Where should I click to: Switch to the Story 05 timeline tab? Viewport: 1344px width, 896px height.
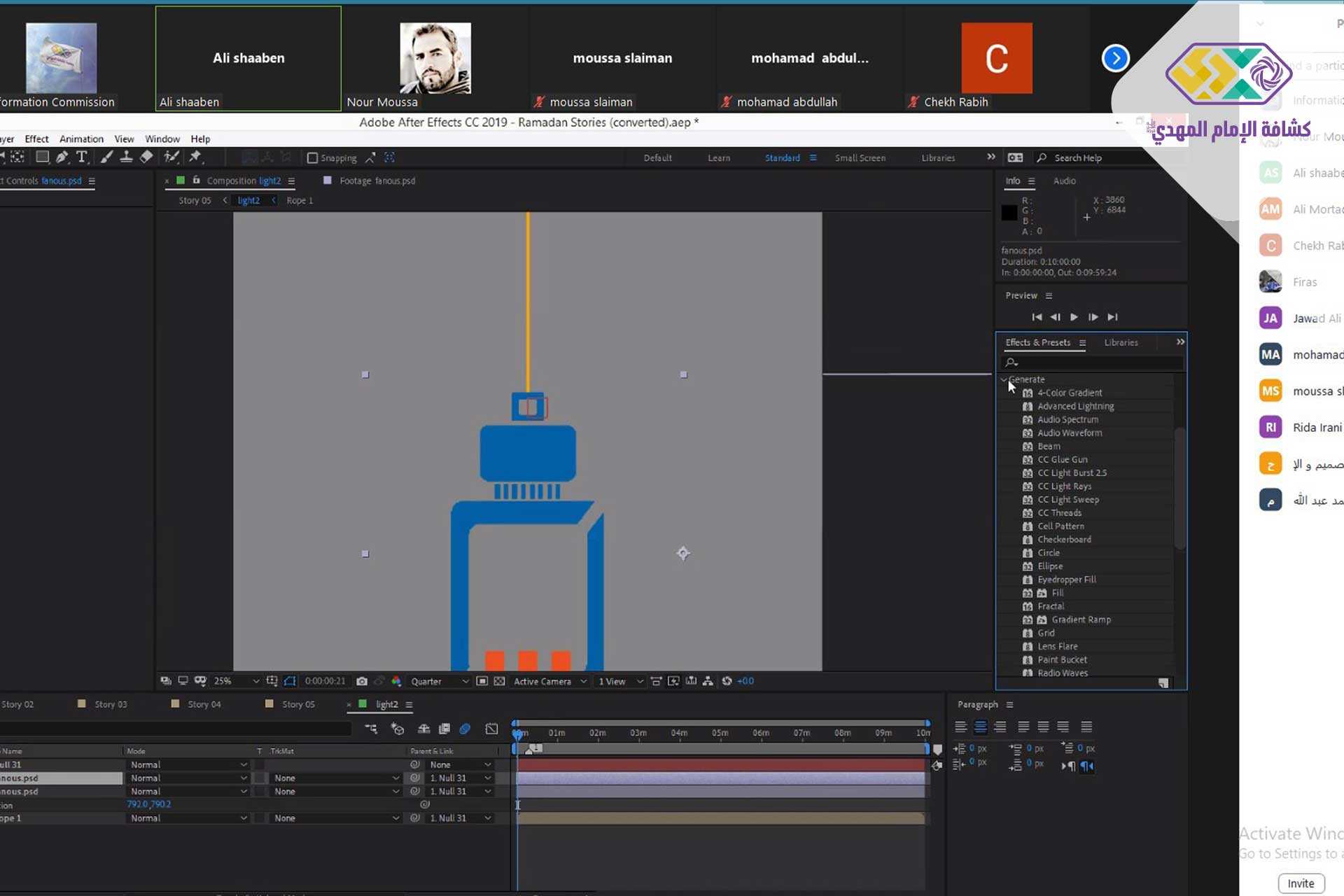point(297,704)
